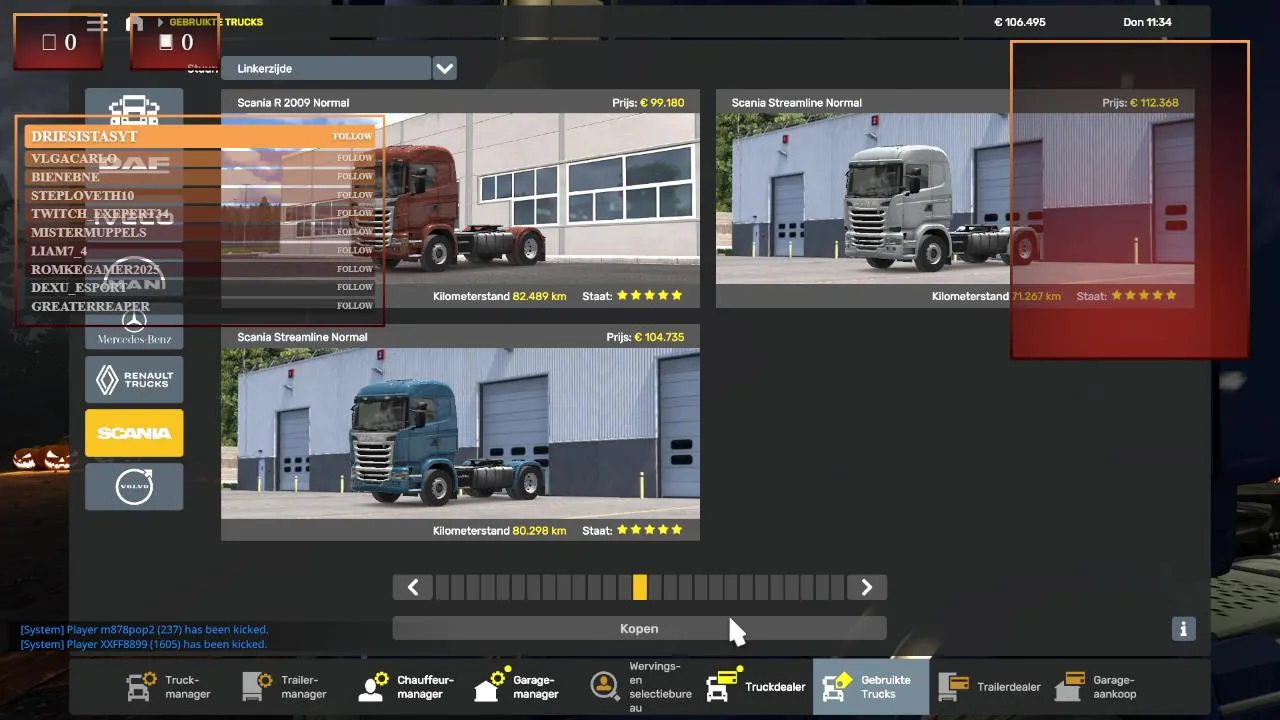1280x720 pixels.
Task: Open the Truck-manager tab label
Action: click(188, 687)
